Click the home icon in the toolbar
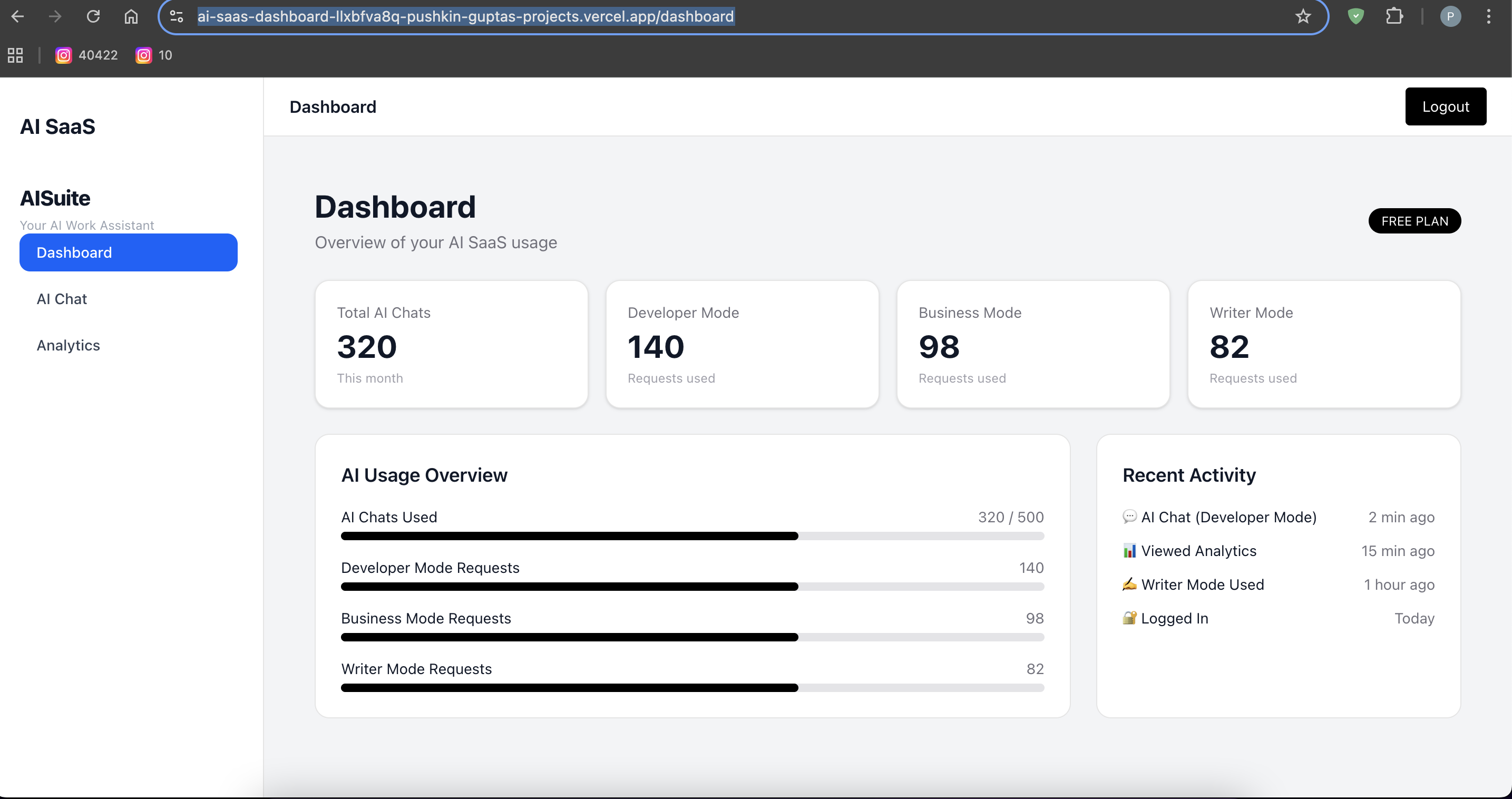Image resolution: width=1512 pixels, height=799 pixels. pyautogui.click(x=131, y=16)
